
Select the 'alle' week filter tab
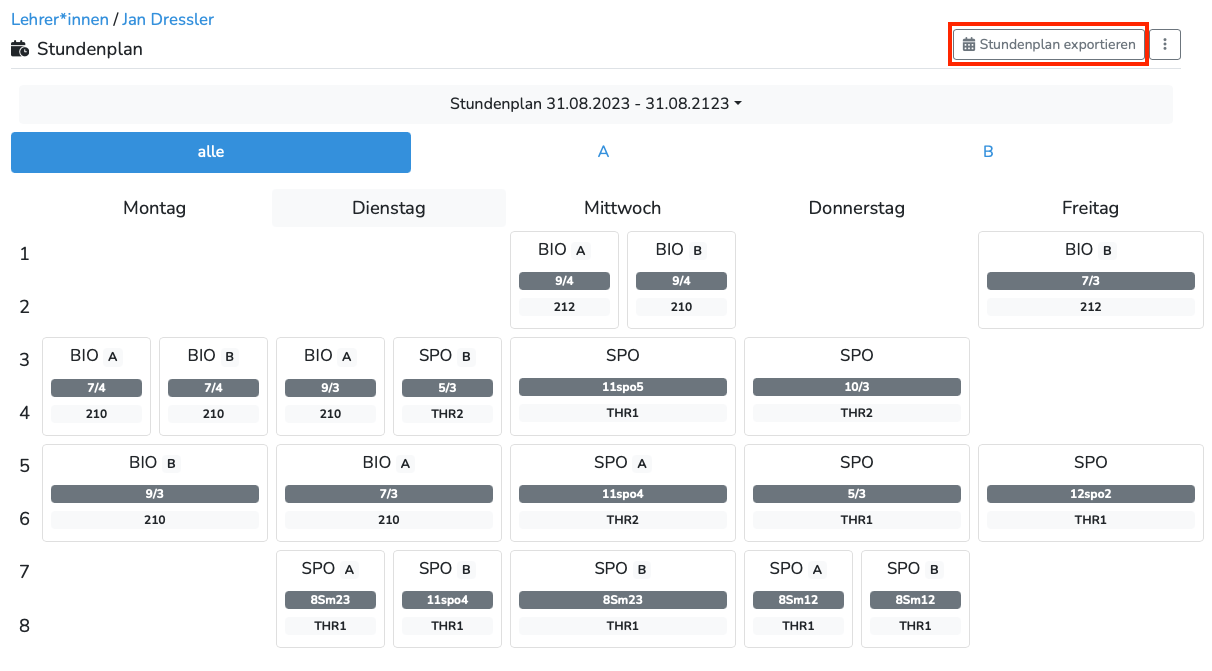tap(211, 152)
